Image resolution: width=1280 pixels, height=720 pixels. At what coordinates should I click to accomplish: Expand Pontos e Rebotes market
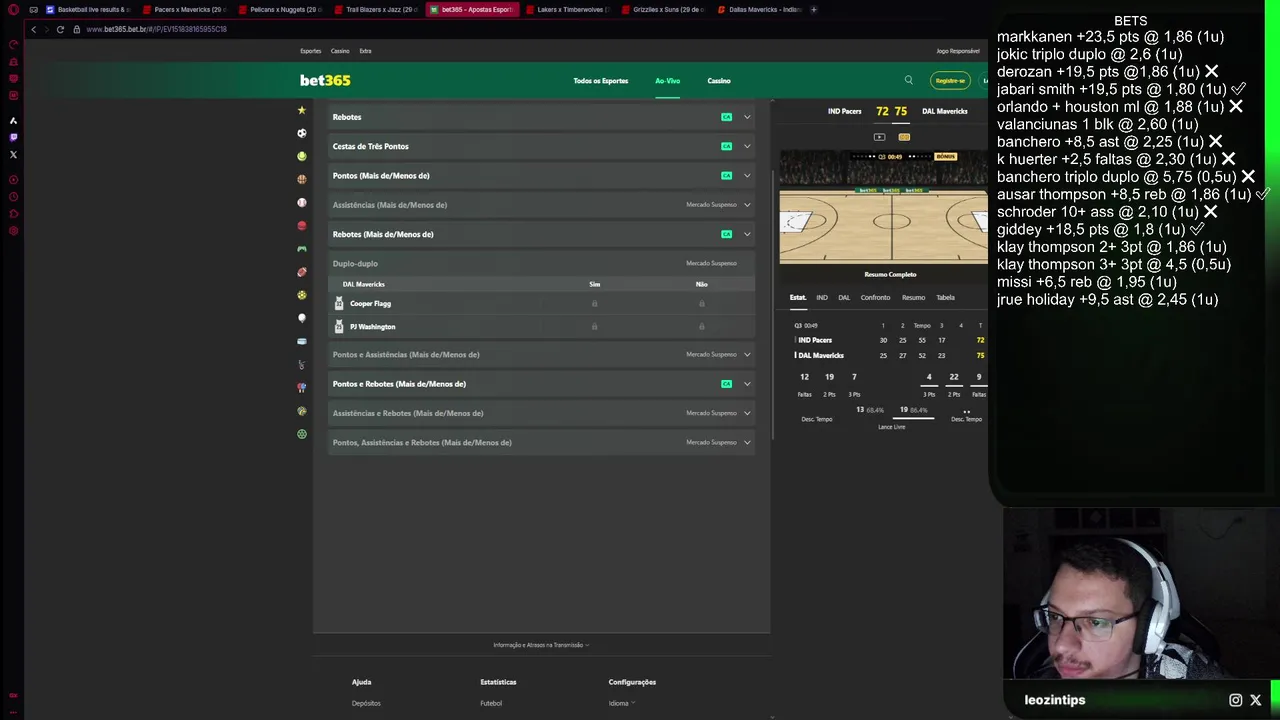click(x=542, y=383)
